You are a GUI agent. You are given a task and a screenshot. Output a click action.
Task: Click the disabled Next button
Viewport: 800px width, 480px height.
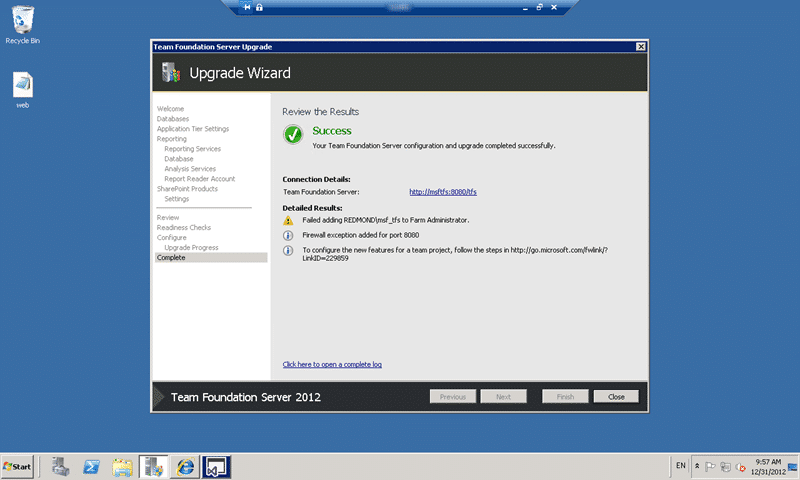pyautogui.click(x=503, y=396)
